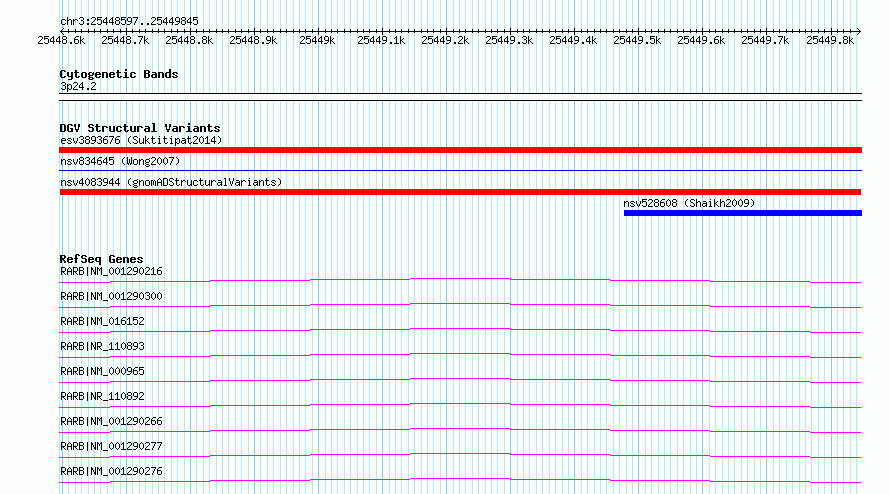The height and width of the screenshot is (494, 890).
Task: Click the 25448.6k ruler tick label
Action: pos(61,40)
